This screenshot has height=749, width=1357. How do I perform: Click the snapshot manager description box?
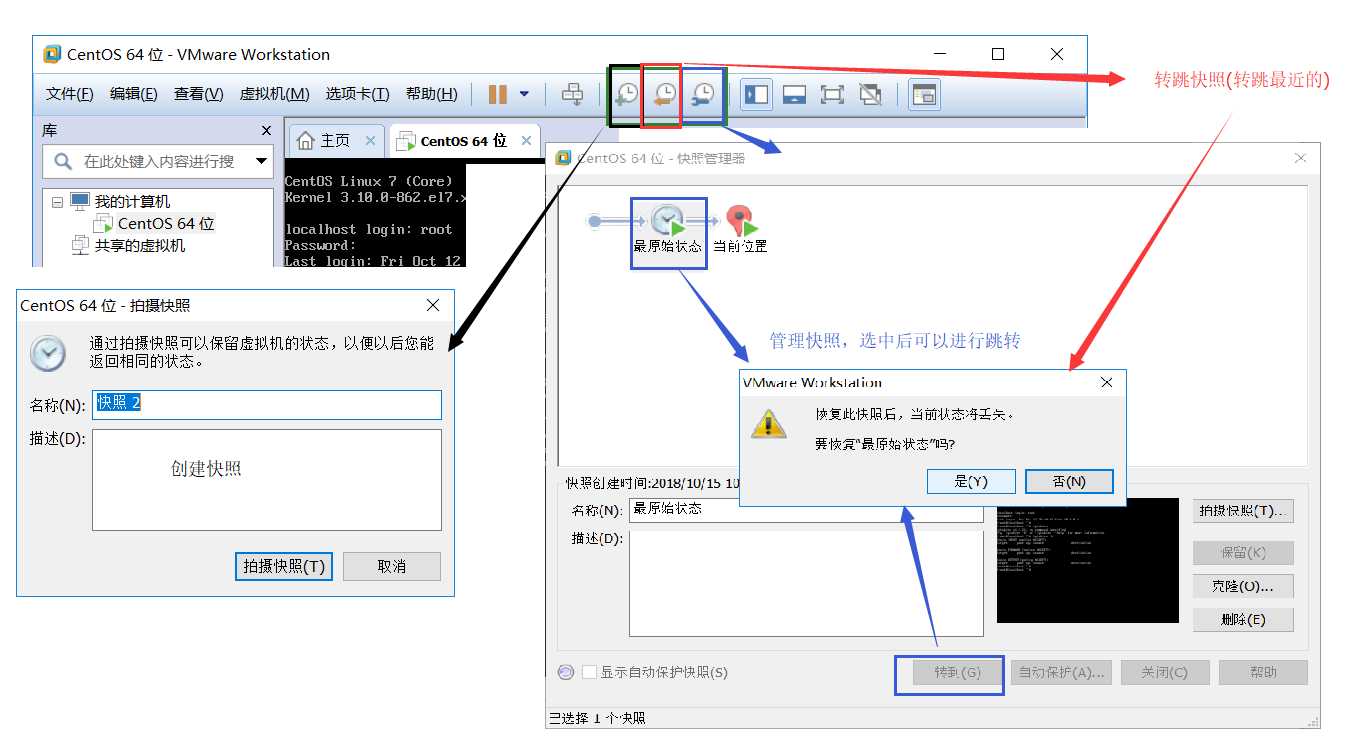pyautogui.click(x=806, y=583)
